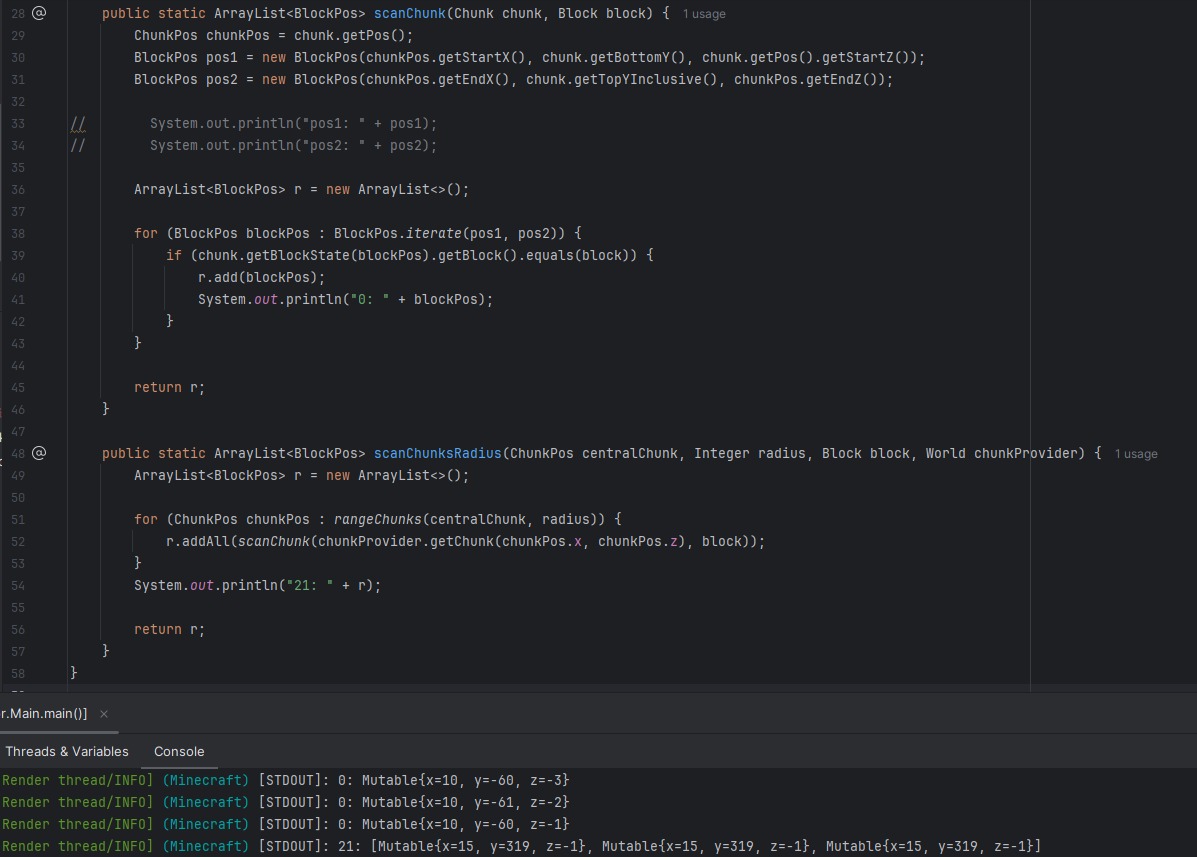Set a breakpoint at line number 41
The height and width of the screenshot is (857, 1197).
19,299
